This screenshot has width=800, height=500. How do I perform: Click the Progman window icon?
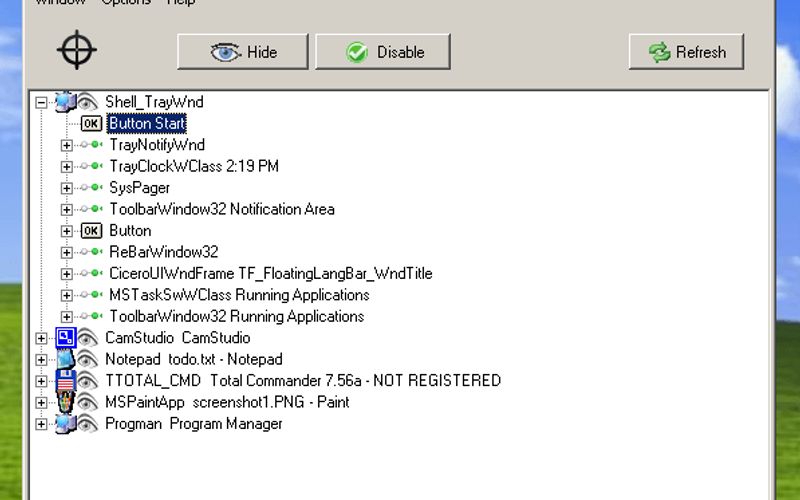(65, 423)
